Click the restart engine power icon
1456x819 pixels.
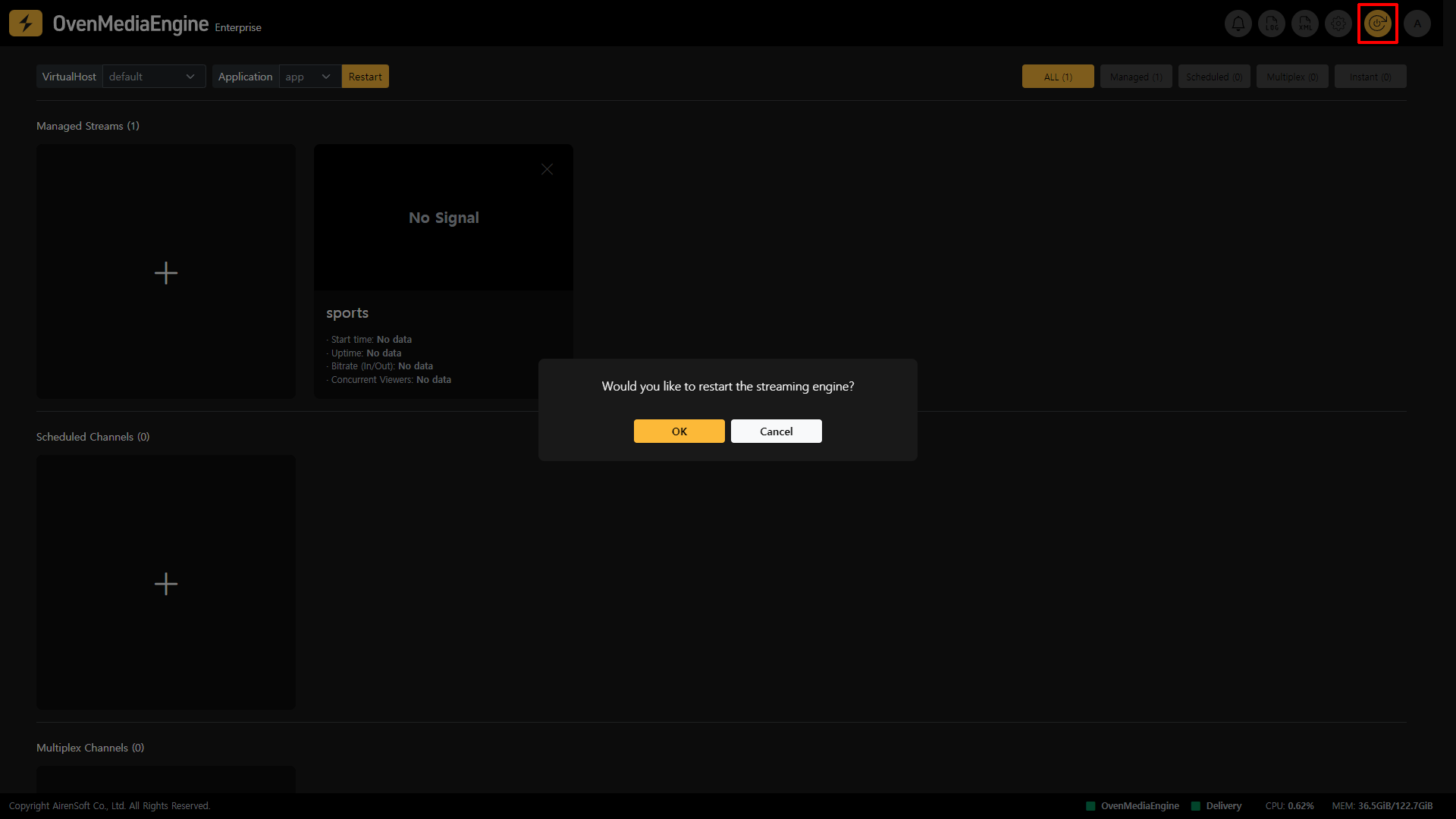(x=1377, y=24)
